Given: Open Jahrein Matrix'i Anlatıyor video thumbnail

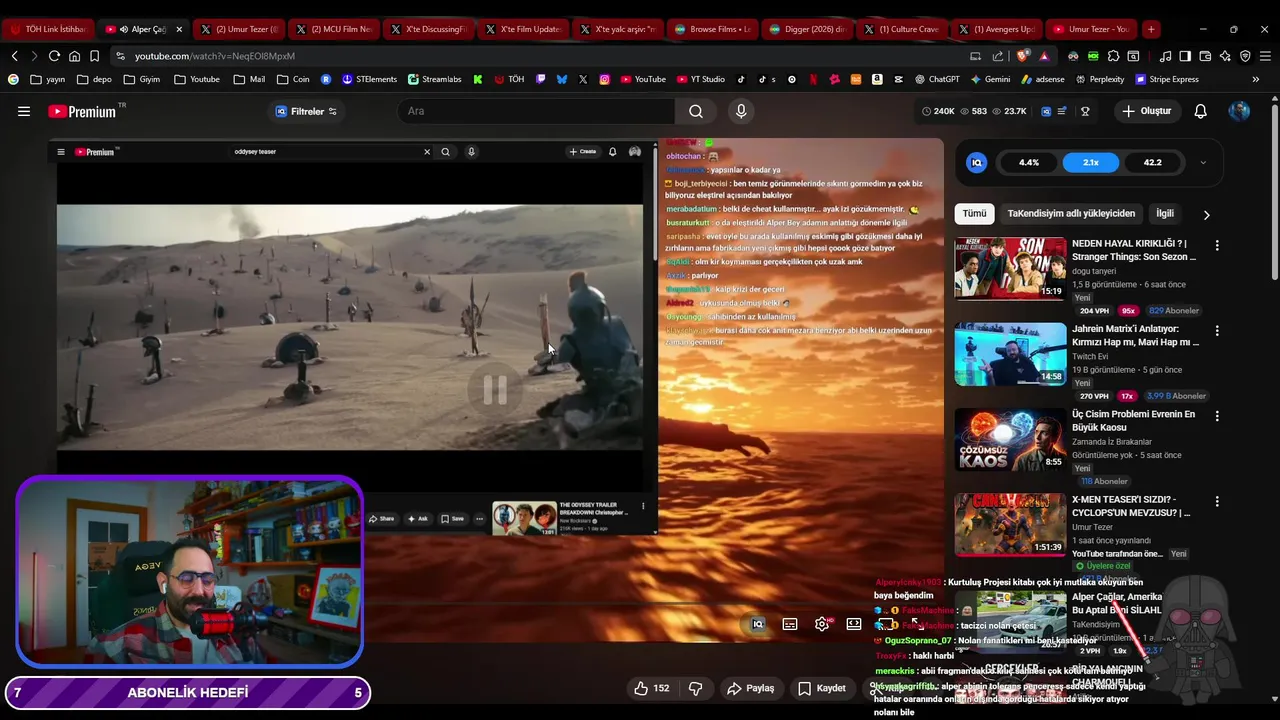Looking at the screenshot, I should point(1010,354).
